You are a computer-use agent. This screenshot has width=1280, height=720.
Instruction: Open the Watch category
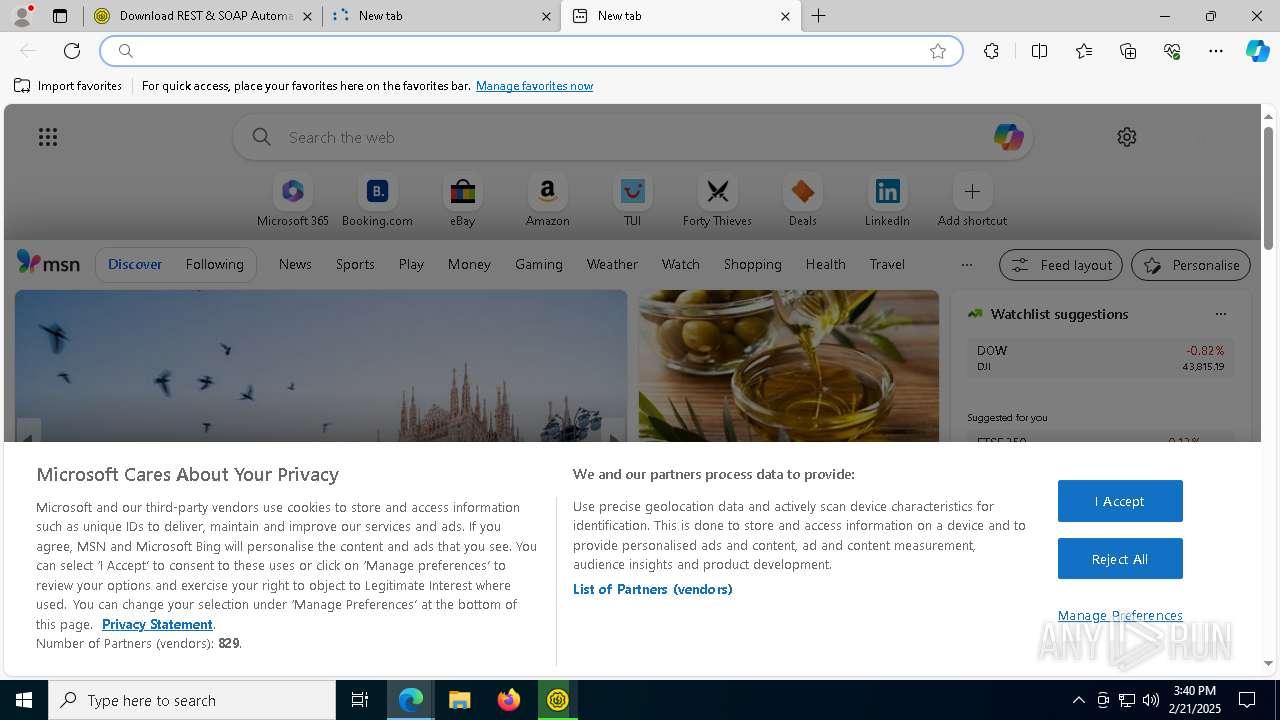[681, 264]
